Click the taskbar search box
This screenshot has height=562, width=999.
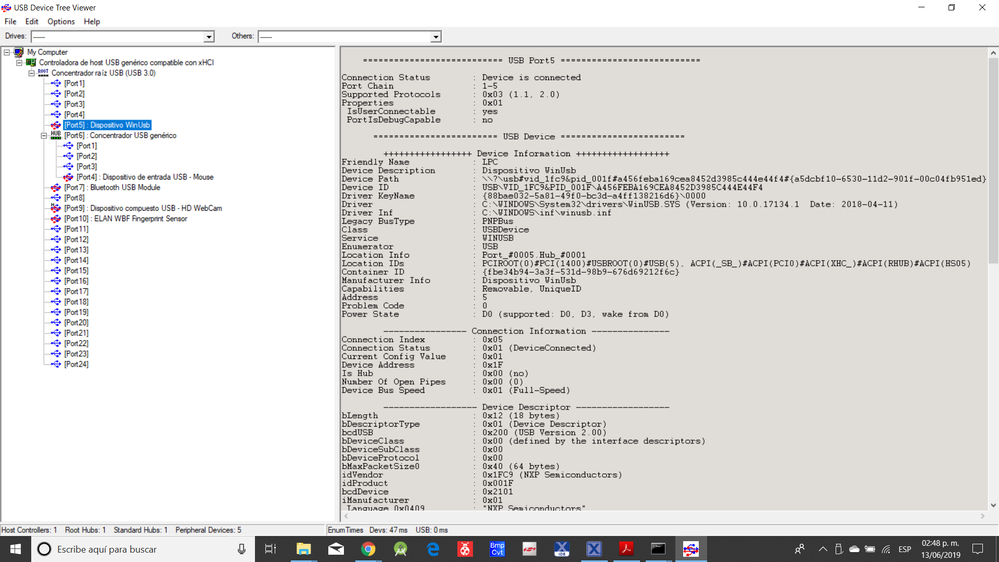[143, 549]
